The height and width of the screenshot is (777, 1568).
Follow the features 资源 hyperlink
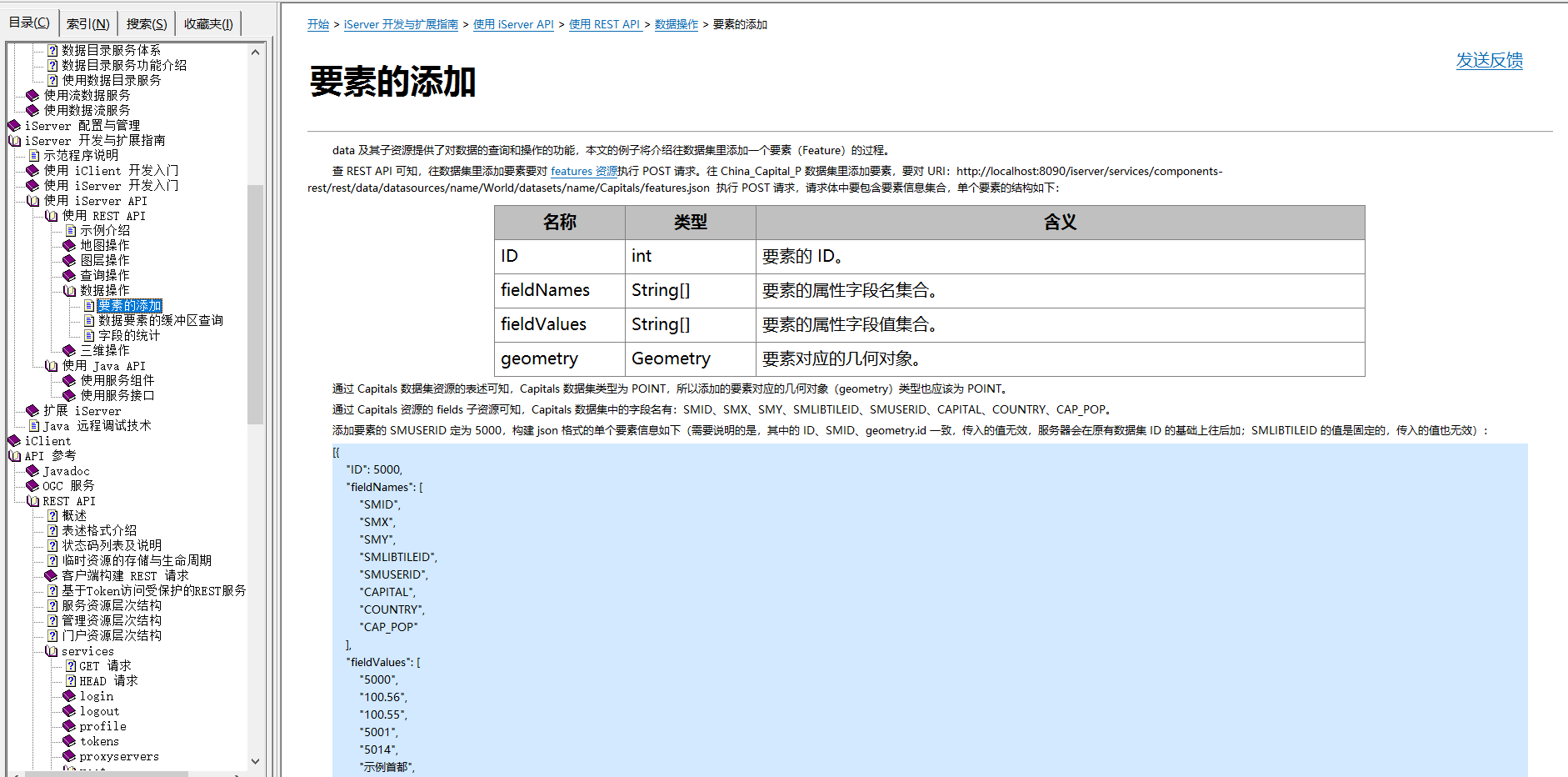coord(584,172)
